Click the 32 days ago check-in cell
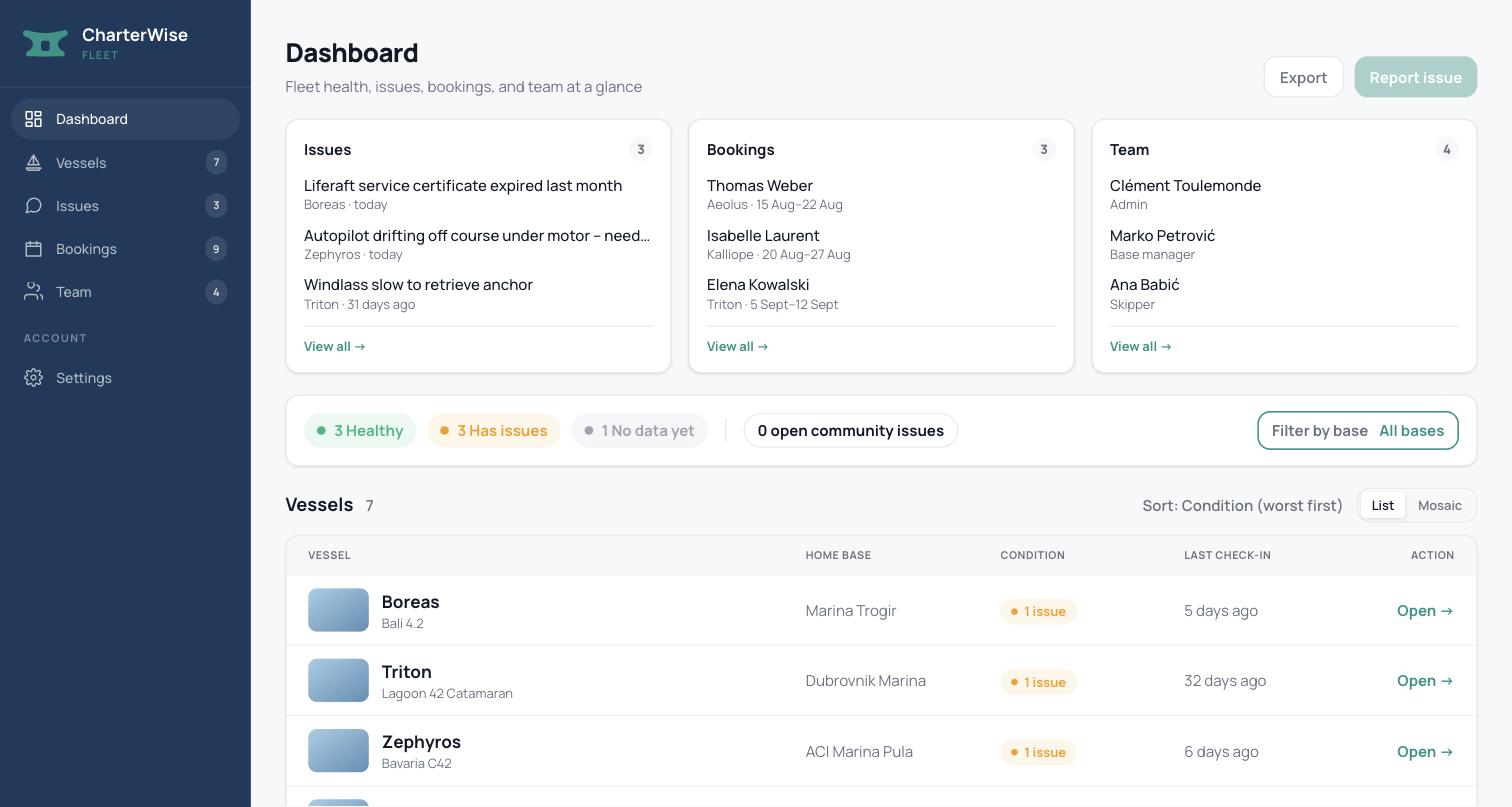Viewport: 1512px width, 807px height. click(1225, 681)
